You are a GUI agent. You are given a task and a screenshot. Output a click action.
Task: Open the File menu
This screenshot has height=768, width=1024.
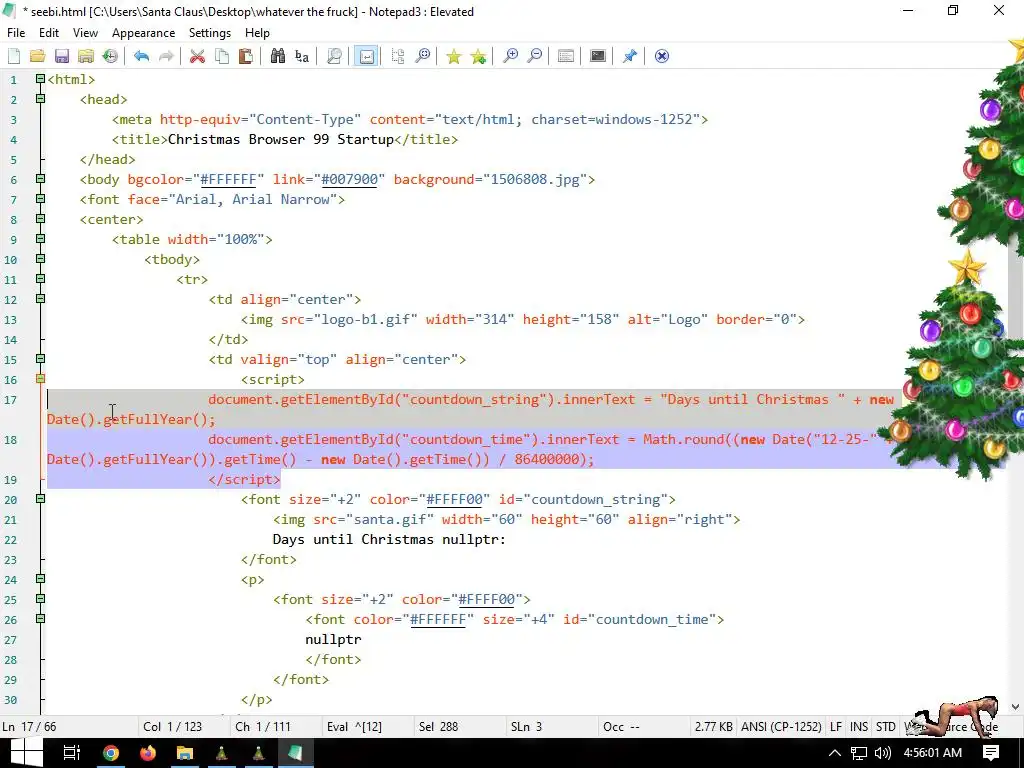[16, 33]
